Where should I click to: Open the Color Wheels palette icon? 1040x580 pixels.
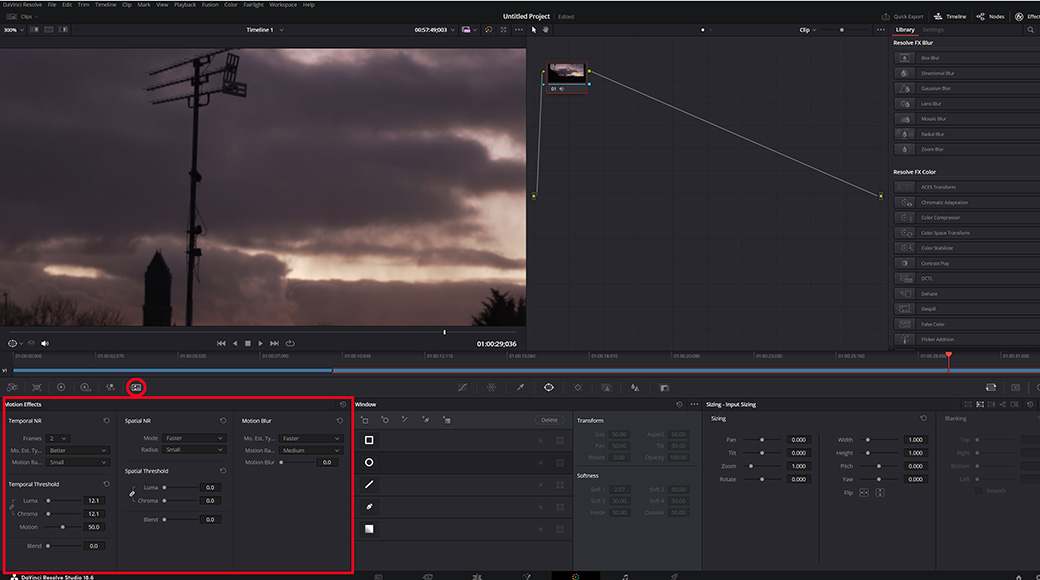click(61, 388)
